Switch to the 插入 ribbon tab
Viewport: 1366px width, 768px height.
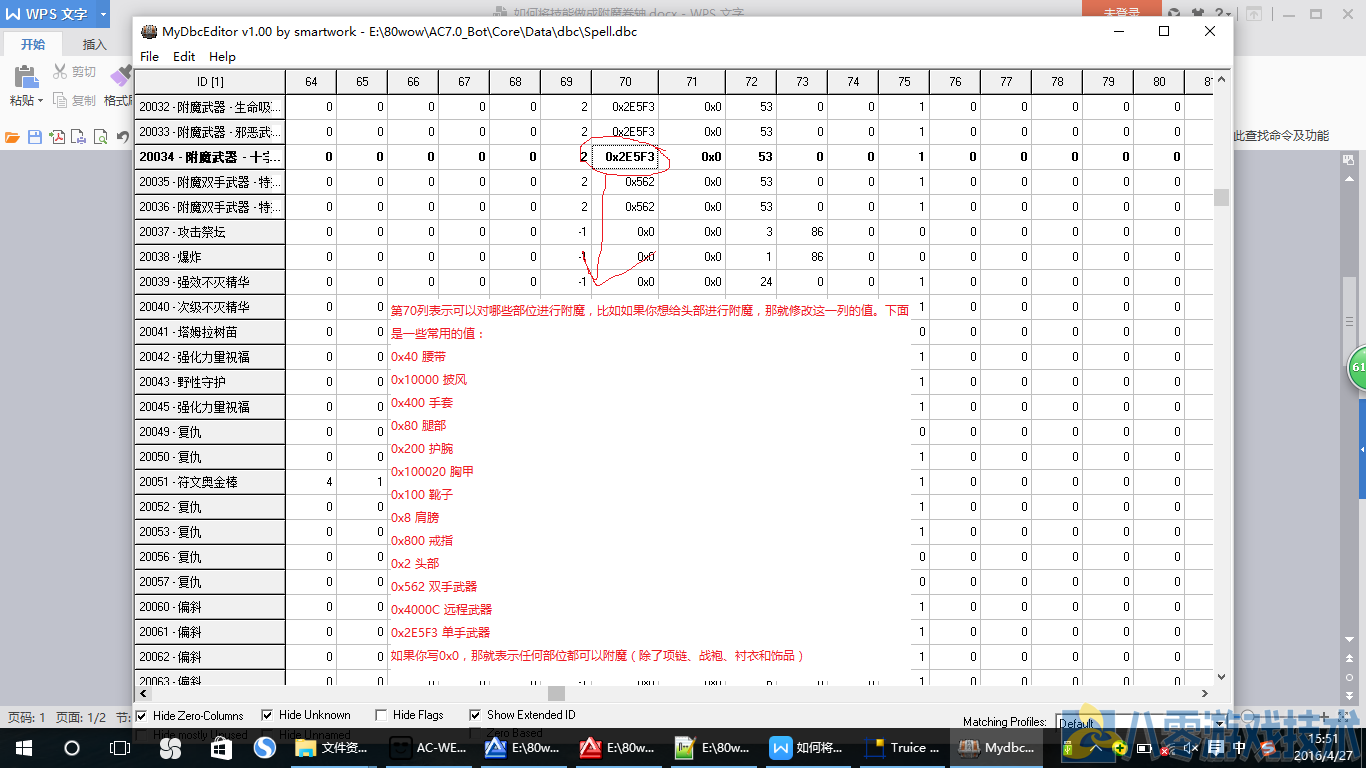(94, 44)
